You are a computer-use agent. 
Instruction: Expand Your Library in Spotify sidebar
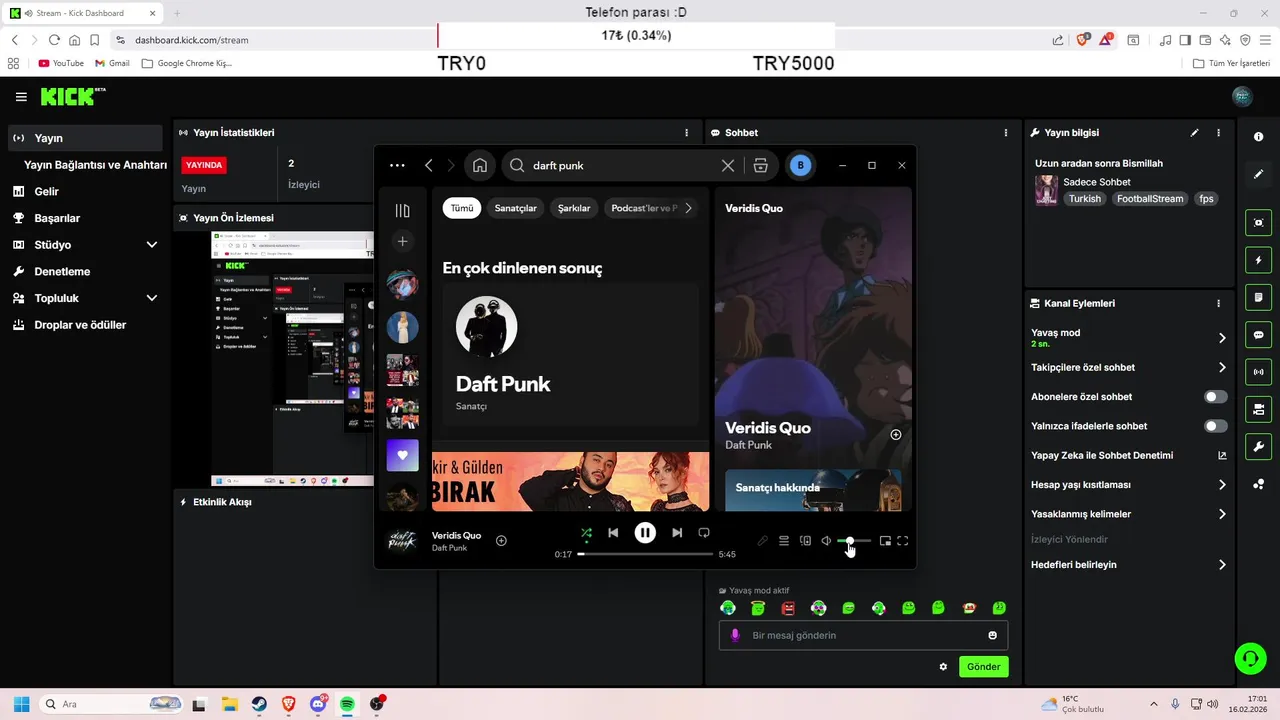tap(403, 211)
